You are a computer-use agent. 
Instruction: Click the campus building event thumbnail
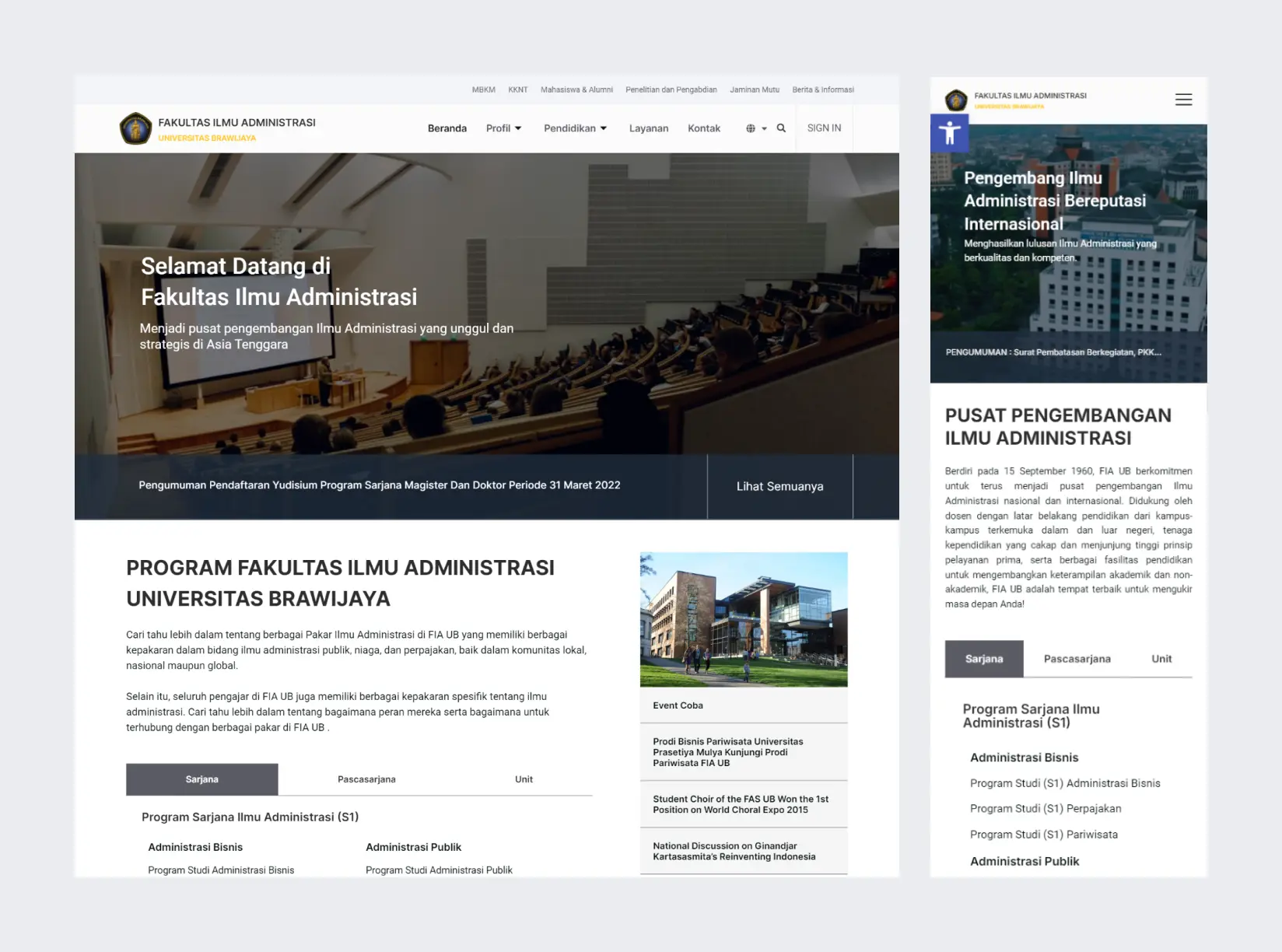(x=744, y=619)
